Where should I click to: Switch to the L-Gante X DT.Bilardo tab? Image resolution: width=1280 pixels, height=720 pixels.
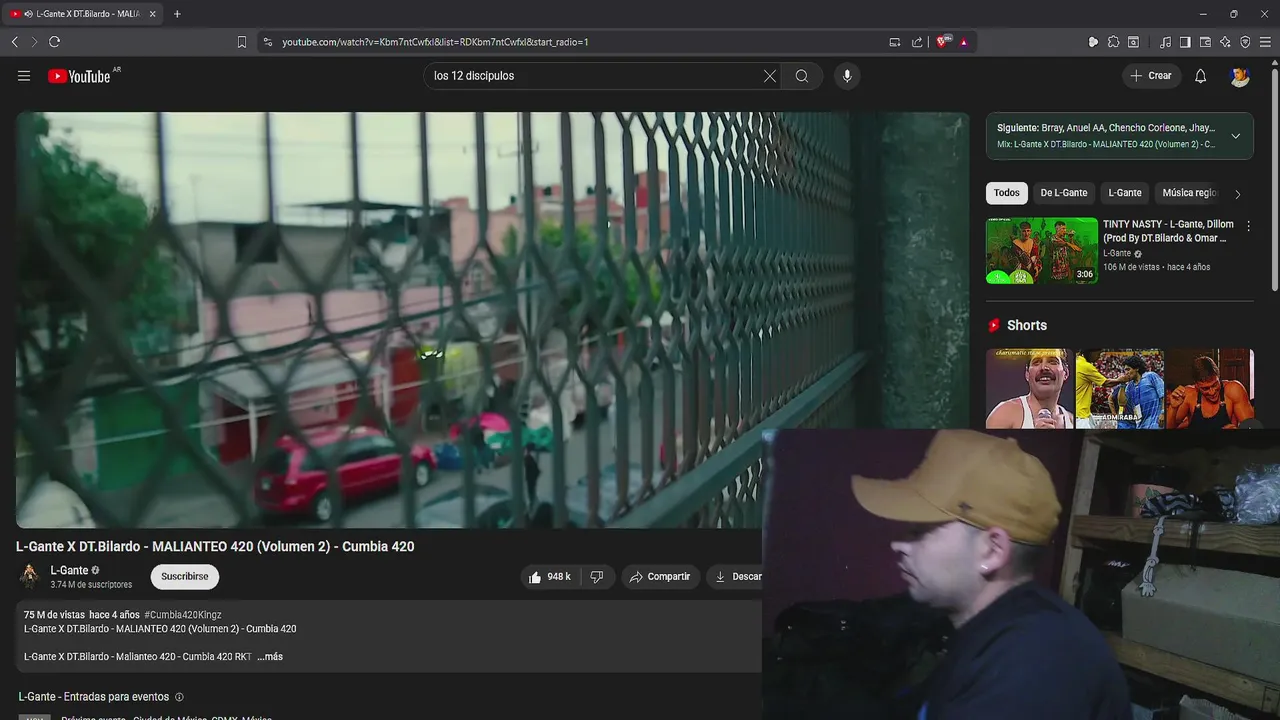tap(83, 14)
